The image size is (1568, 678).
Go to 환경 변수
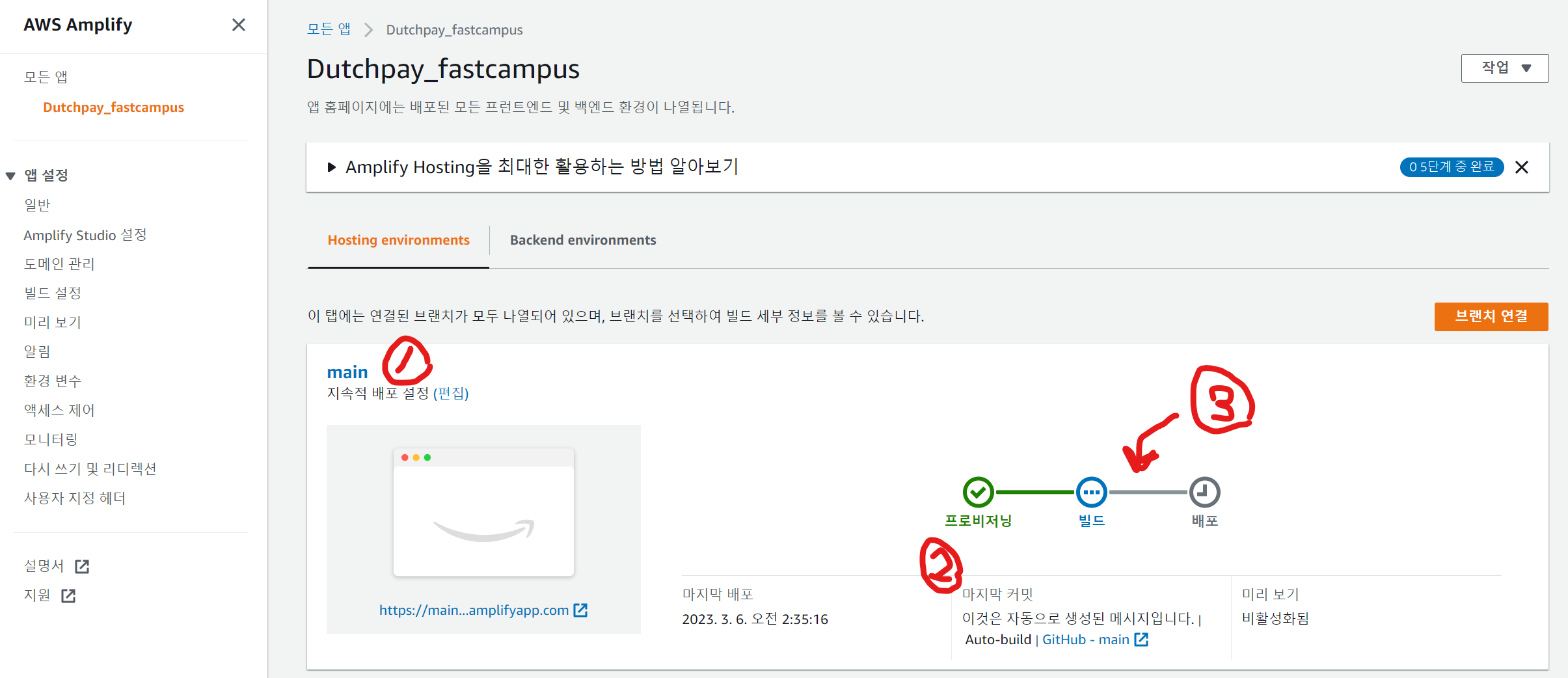tap(53, 381)
